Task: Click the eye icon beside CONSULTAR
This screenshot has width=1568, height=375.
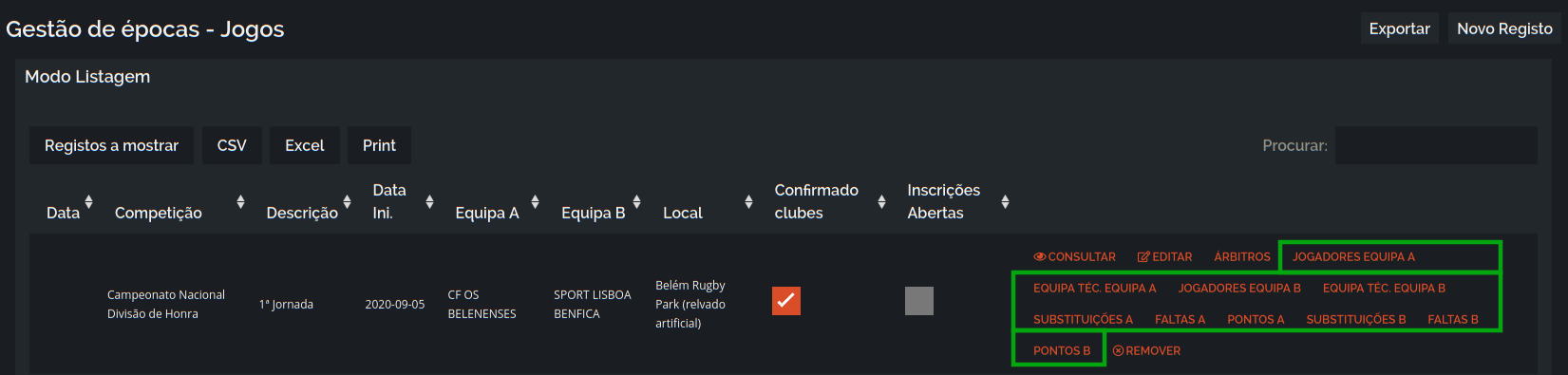Action: (1040, 257)
